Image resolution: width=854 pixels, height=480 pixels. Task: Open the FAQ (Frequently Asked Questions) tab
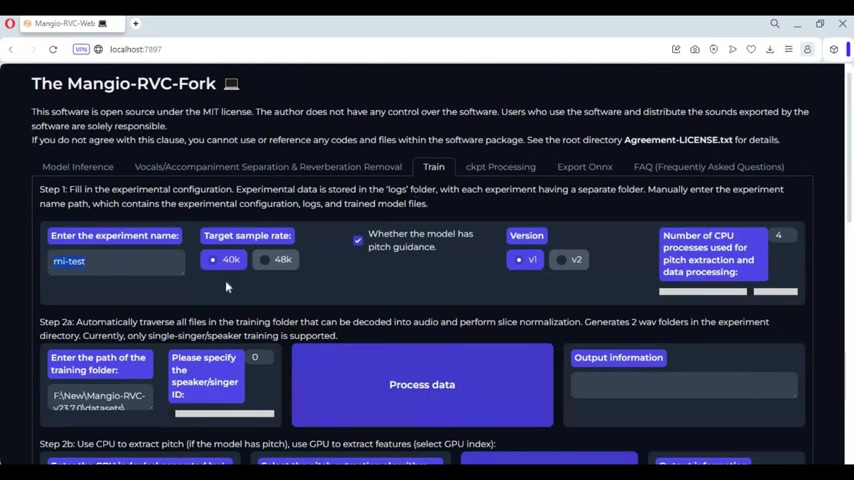[709, 167]
